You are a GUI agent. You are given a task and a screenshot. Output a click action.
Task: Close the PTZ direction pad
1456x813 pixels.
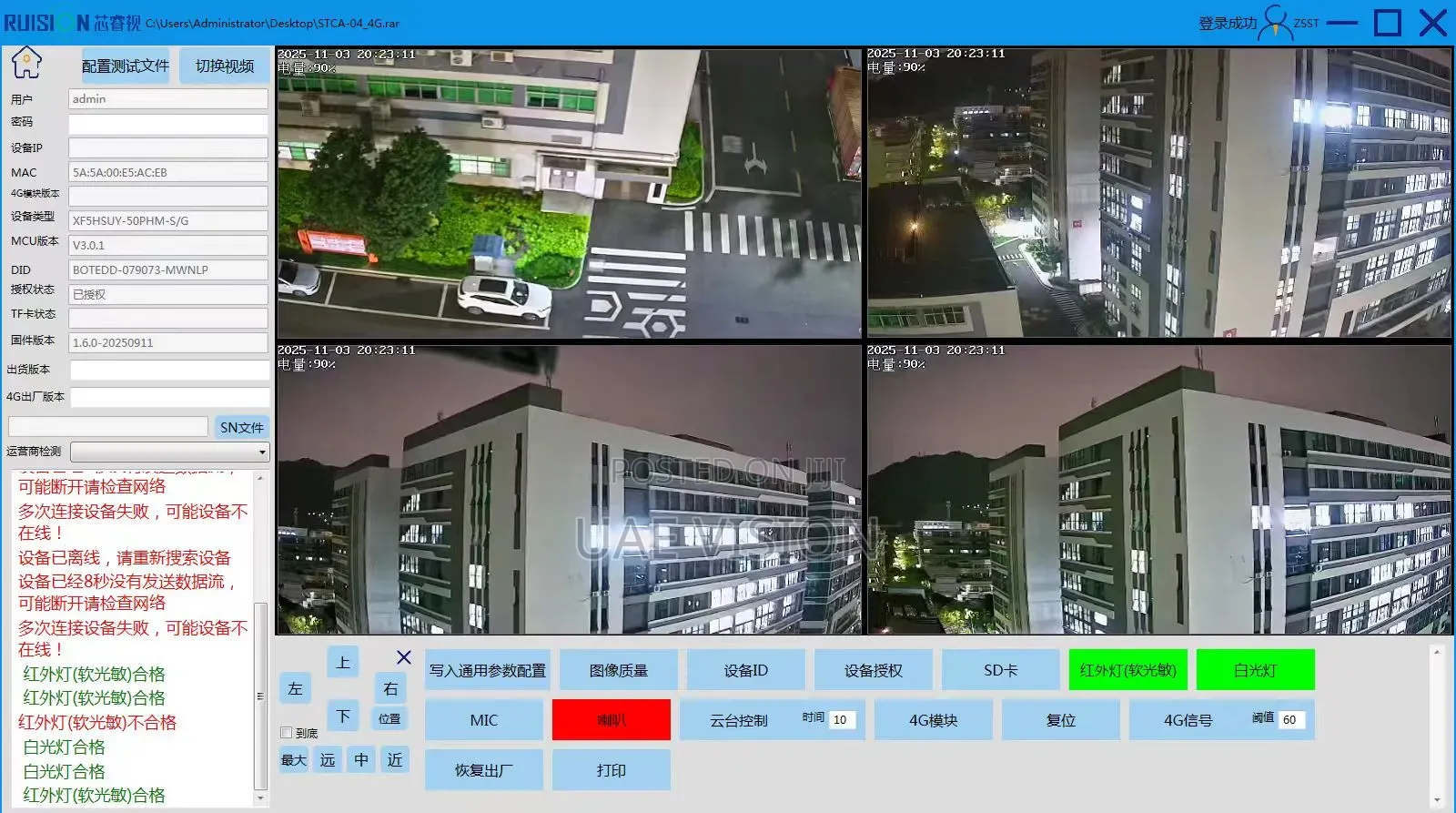point(404,656)
